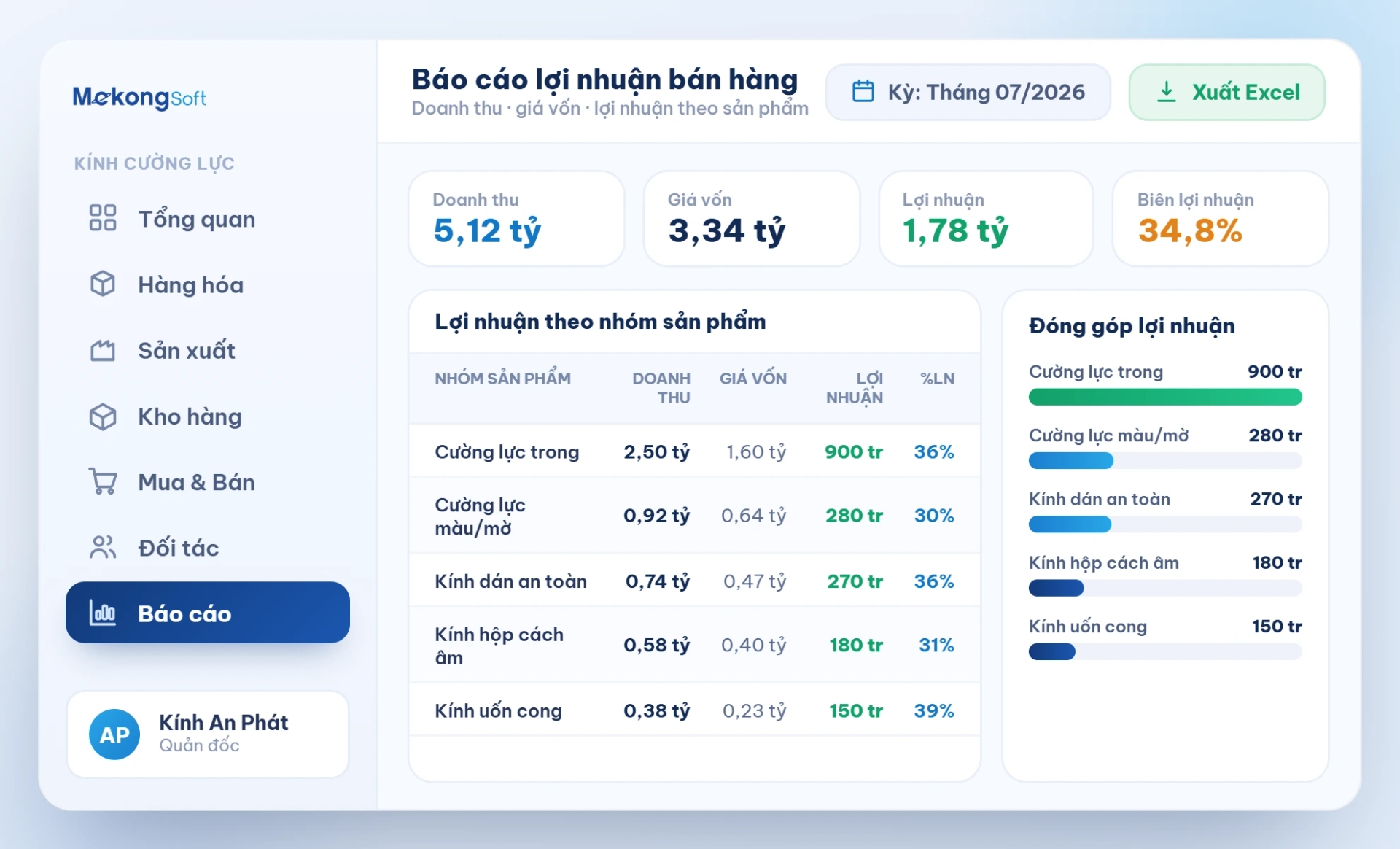The width and height of the screenshot is (1400, 849).
Task: Click the Đóng góp lợi nhuận panel title
Action: [1132, 326]
